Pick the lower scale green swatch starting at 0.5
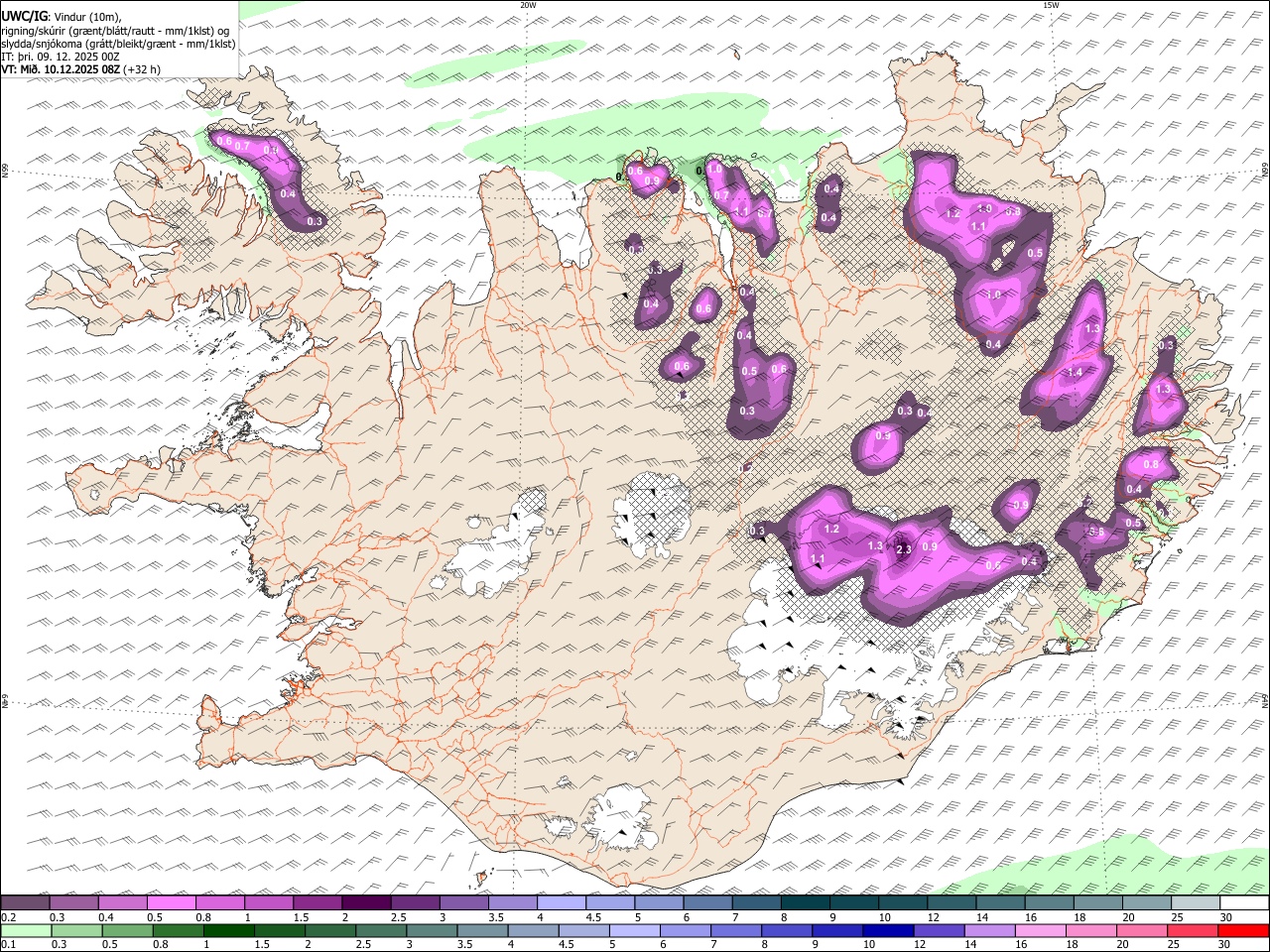 pyautogui.click(x=127, y=931)
